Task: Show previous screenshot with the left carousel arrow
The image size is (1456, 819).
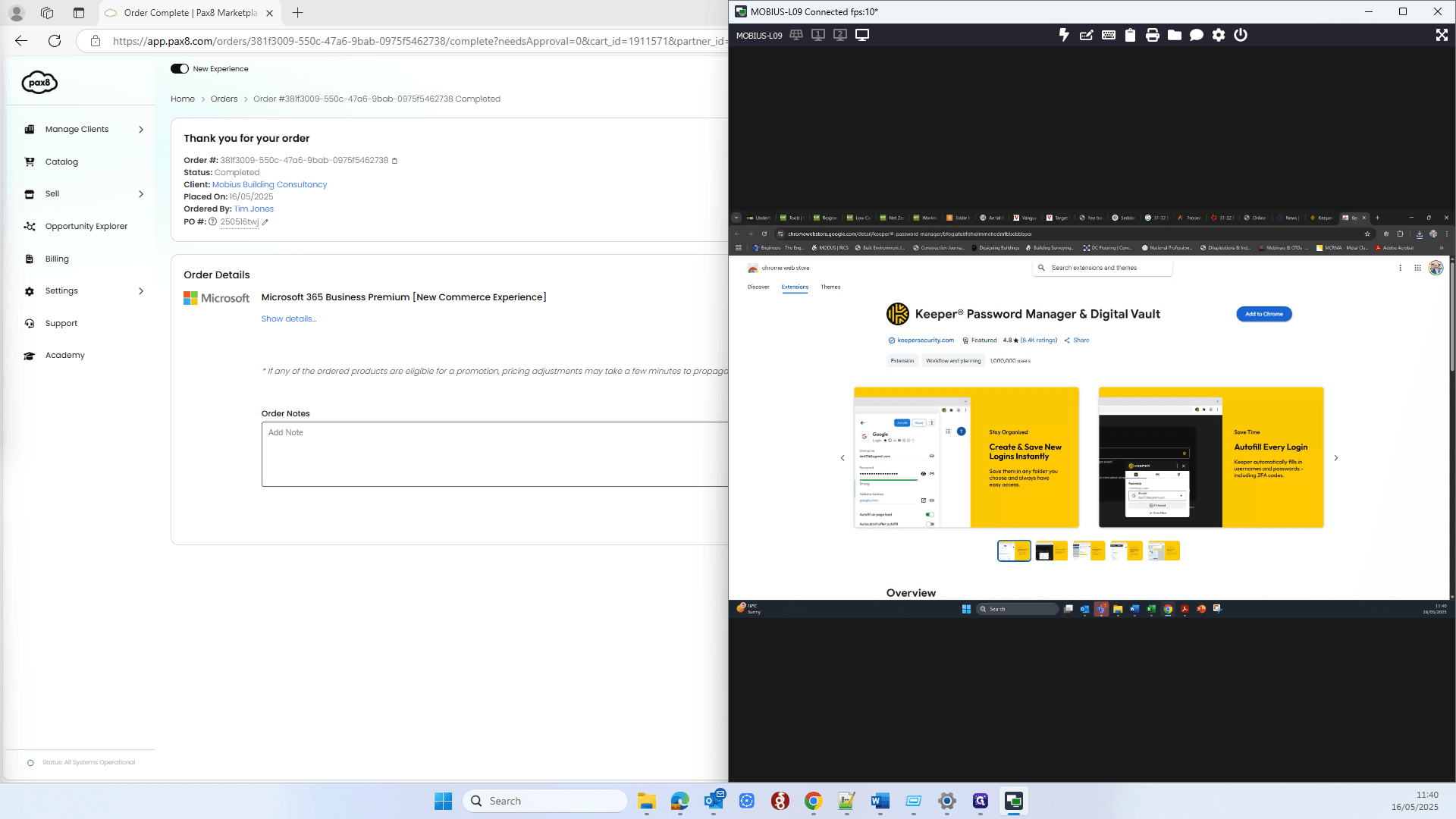Action: [842, 458]
